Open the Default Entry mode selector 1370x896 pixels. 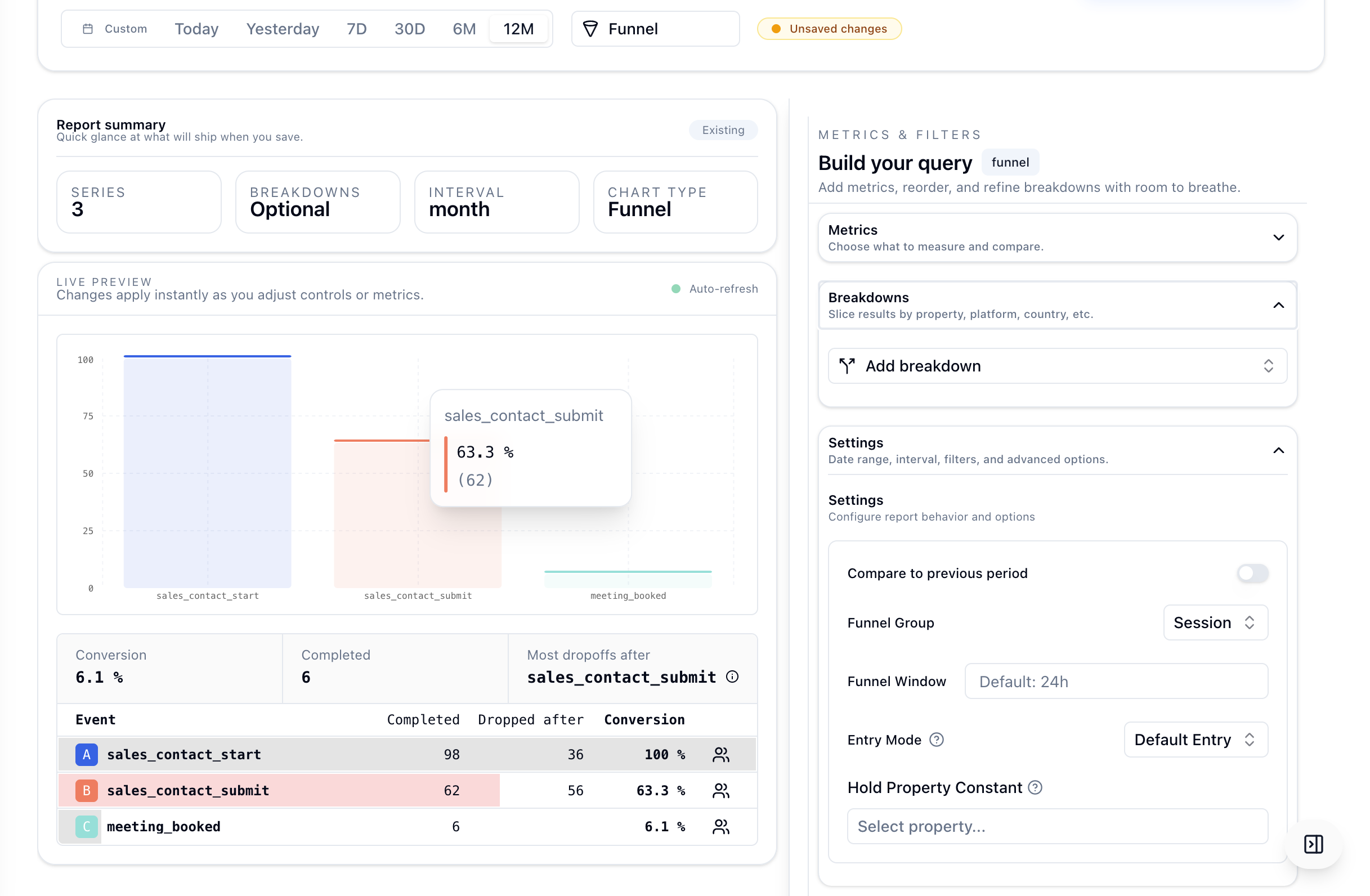coord(1194,740)
